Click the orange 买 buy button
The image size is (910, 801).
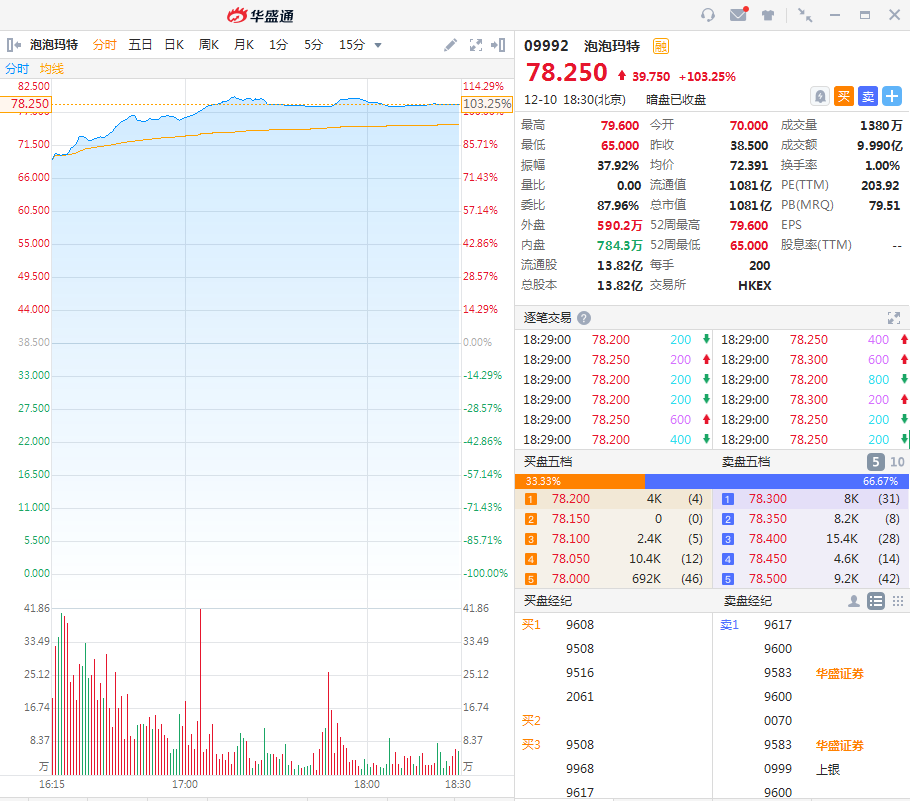[x=844, y=96]
